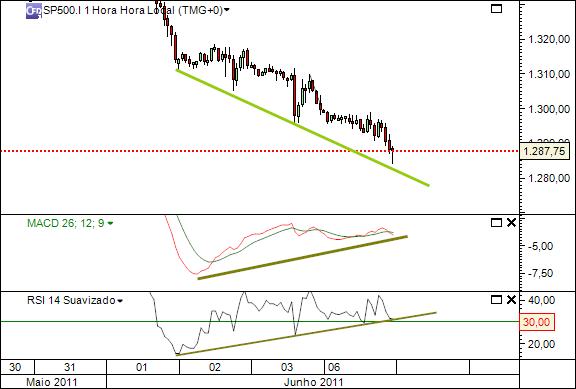Select date 31 on the time axis
This screenshot has height=389, width=576.
point(70,367)
